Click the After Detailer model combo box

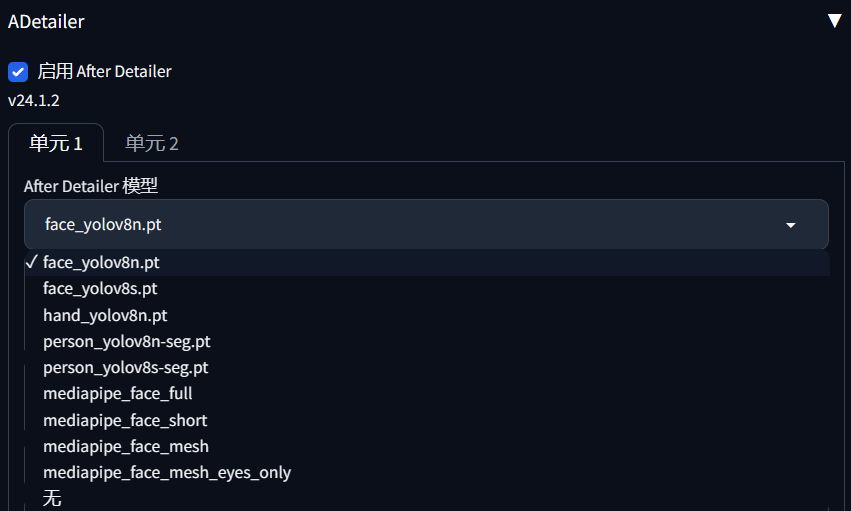tap(400, 225)
